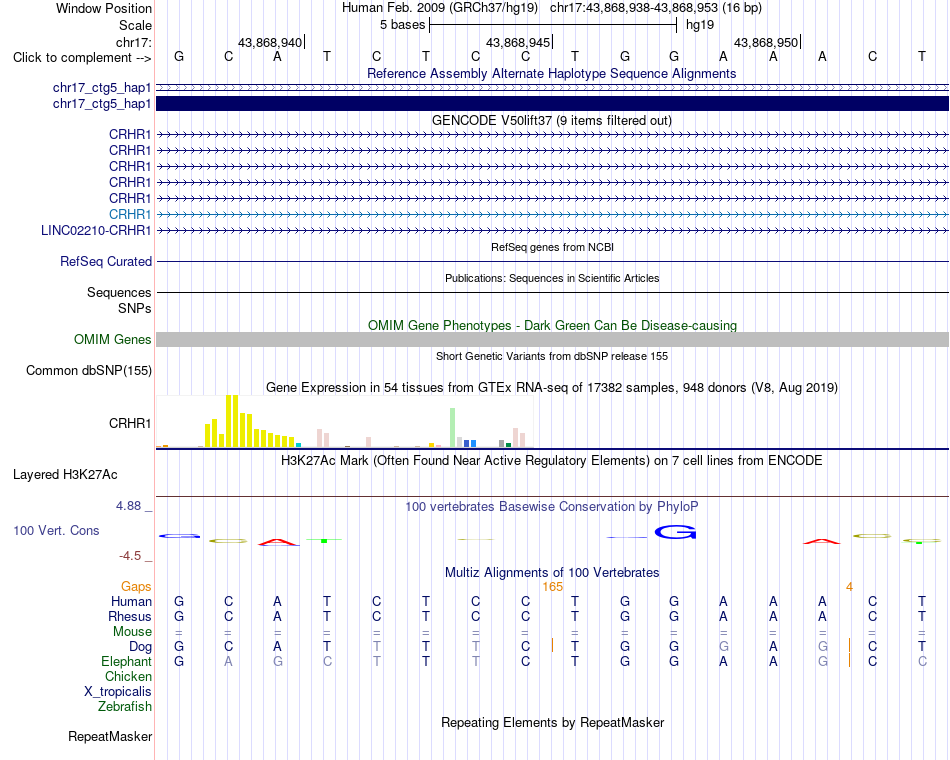950x760 pixels.
Task: Click the PhyloP upper scale value 4.88
Action: click(x=128, y=505)
